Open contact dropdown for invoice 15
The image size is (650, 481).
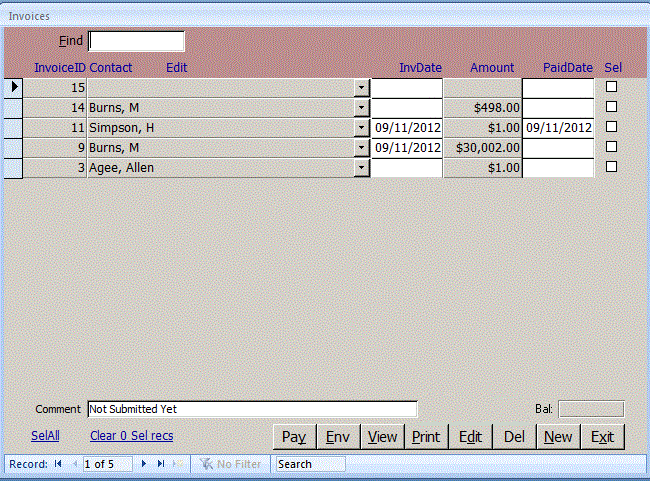point(361,88)
